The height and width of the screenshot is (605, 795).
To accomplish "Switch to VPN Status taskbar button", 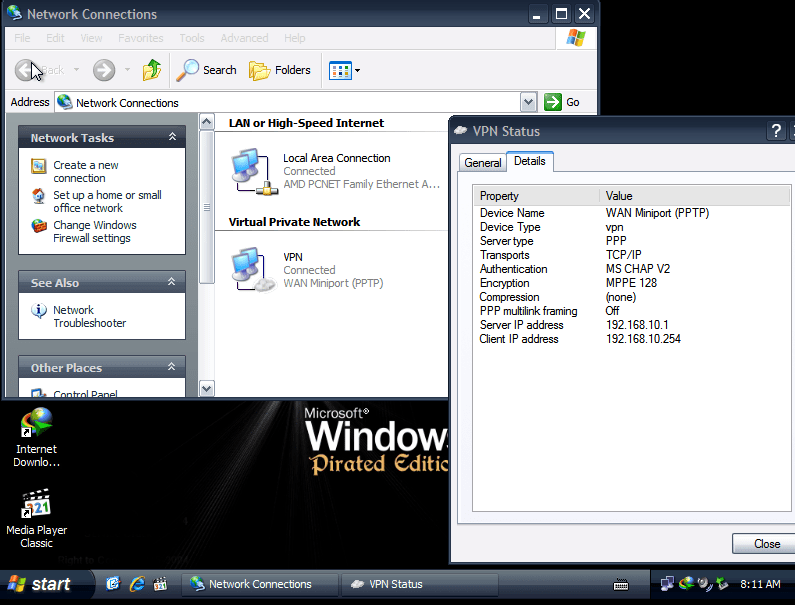I will (x=420, y=584).
